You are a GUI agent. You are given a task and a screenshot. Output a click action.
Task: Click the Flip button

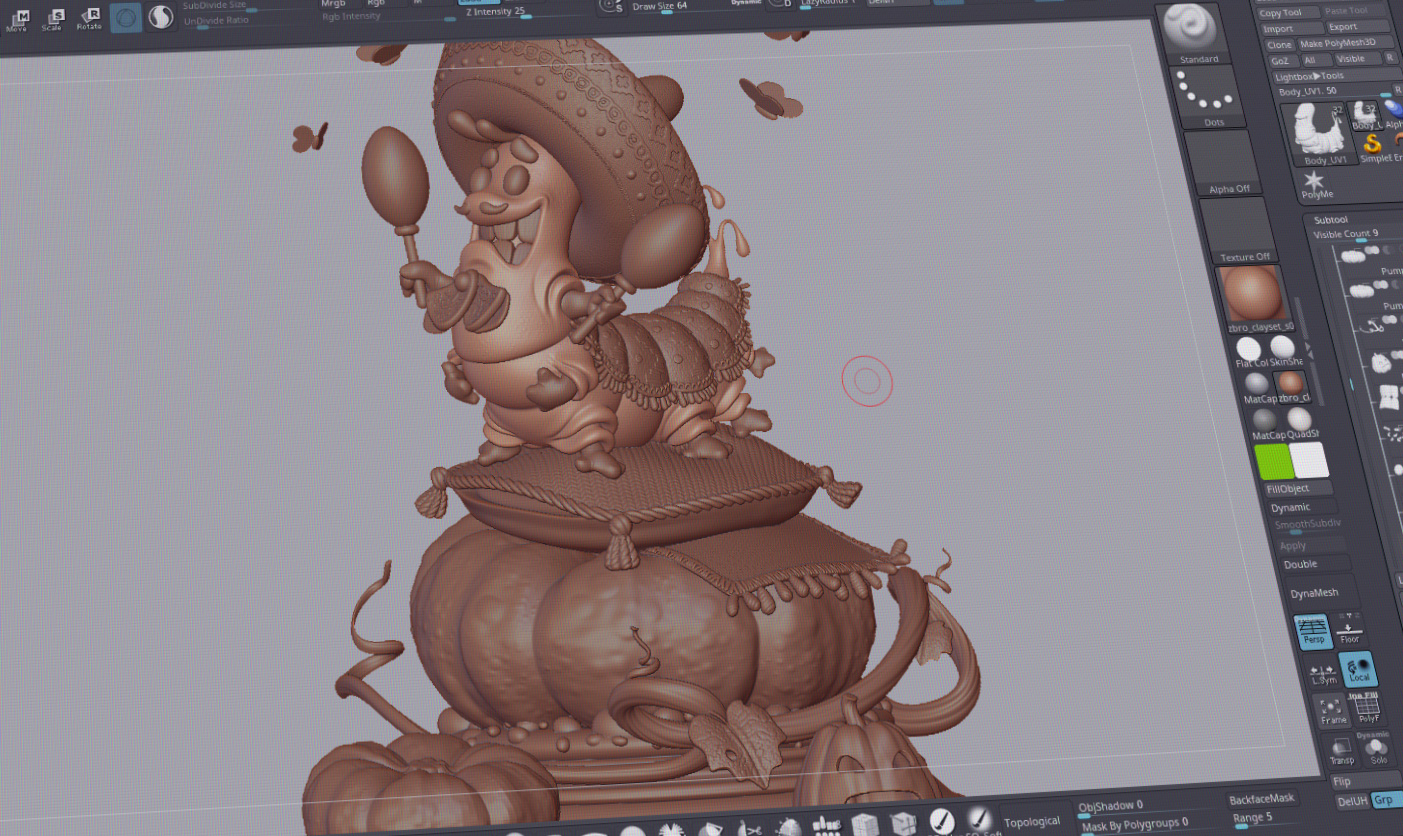click(1365, 782)
